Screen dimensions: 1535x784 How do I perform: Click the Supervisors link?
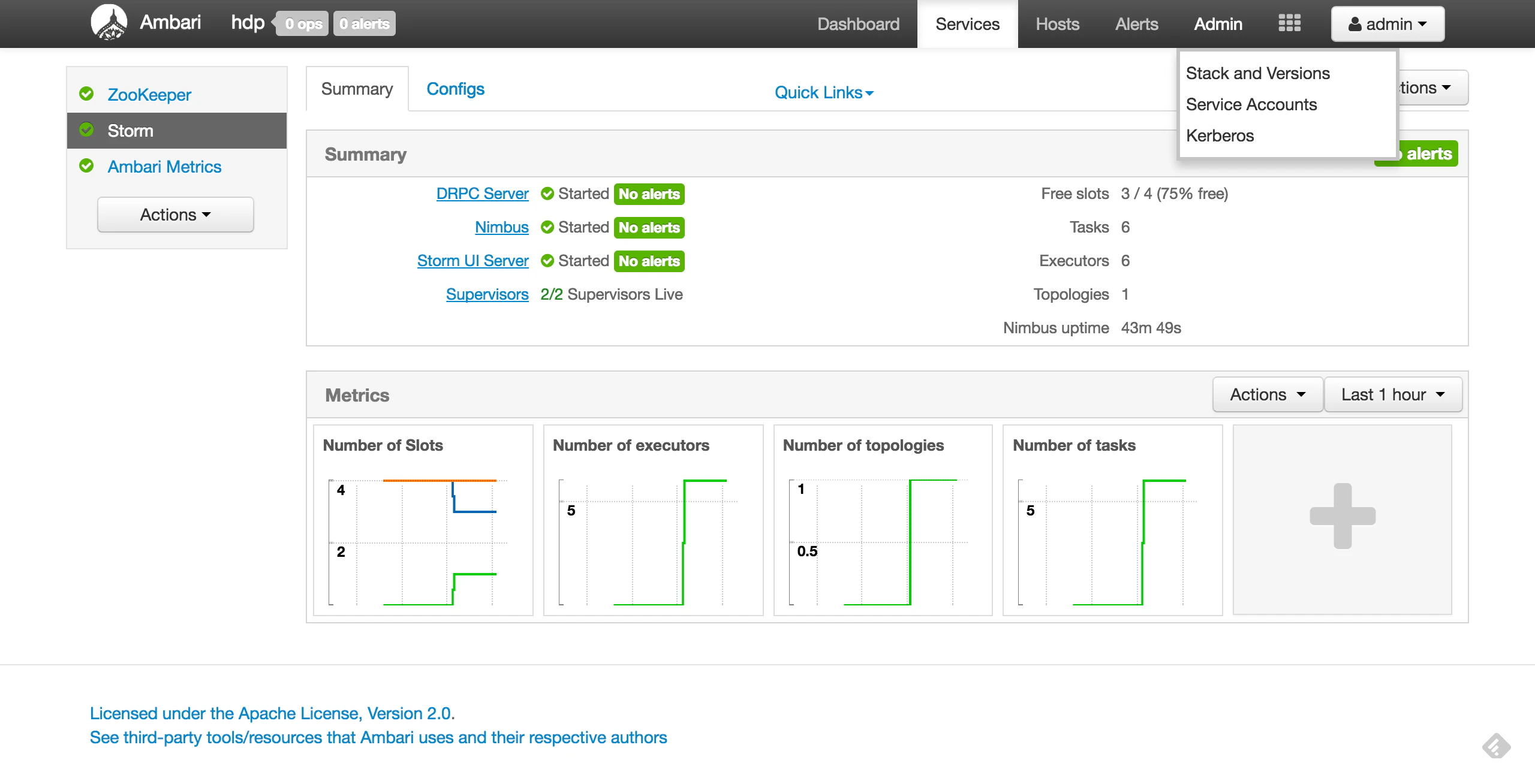487,294
